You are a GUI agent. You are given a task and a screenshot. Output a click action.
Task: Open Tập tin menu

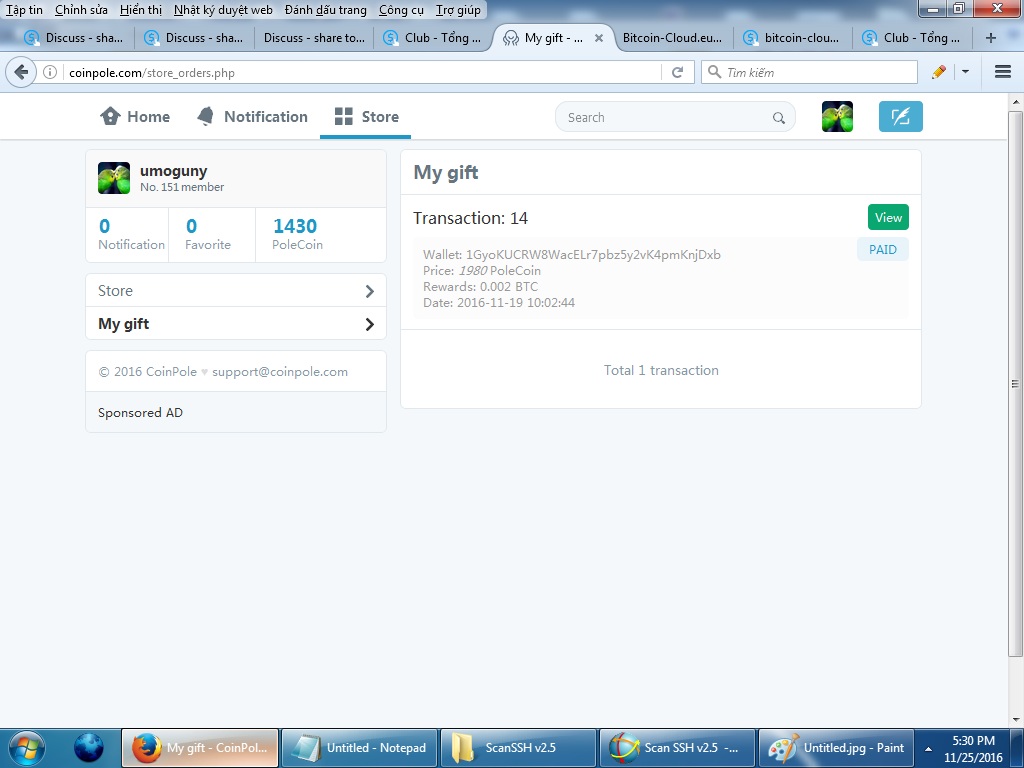(x=24, y=10)
